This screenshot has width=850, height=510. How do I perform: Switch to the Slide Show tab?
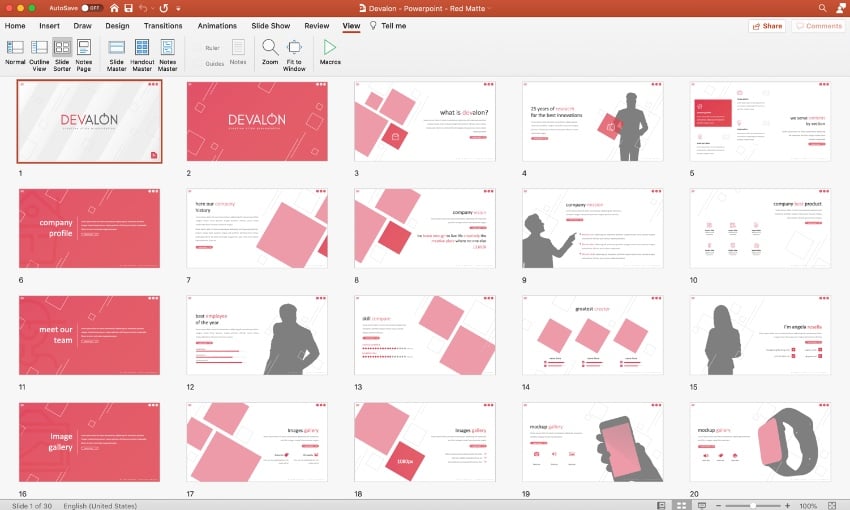[271, 25]
